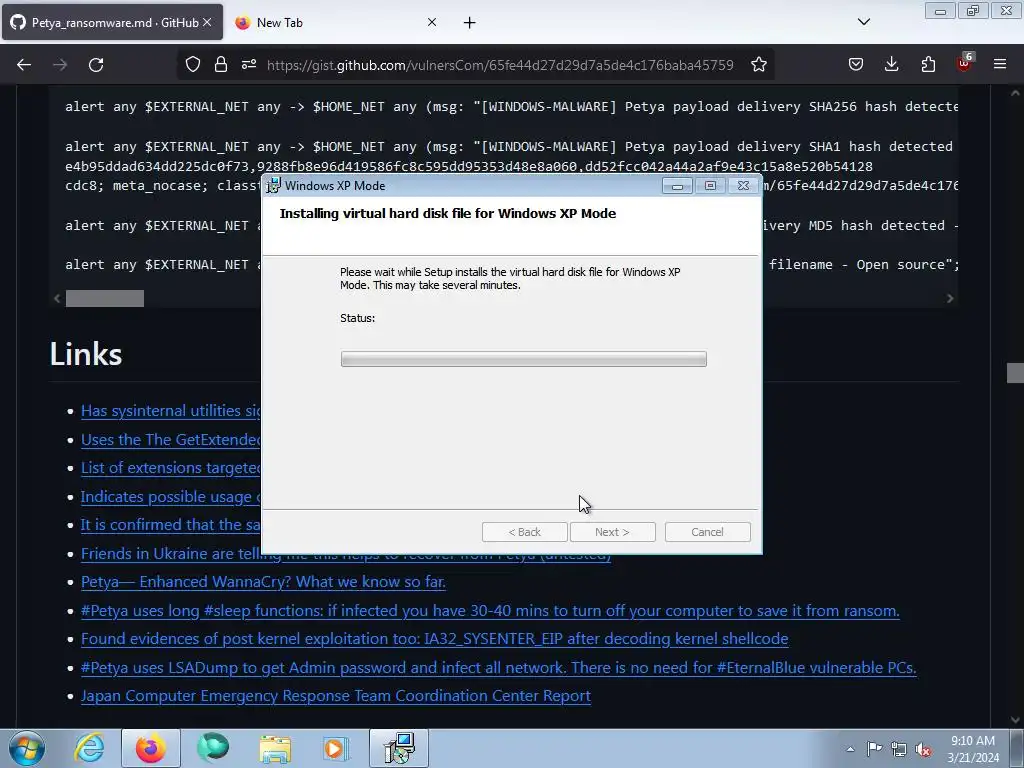The width and height of the screenshot is (1024, 768).
Task: Click the muted volume tray icon
Action: (923, 750)
